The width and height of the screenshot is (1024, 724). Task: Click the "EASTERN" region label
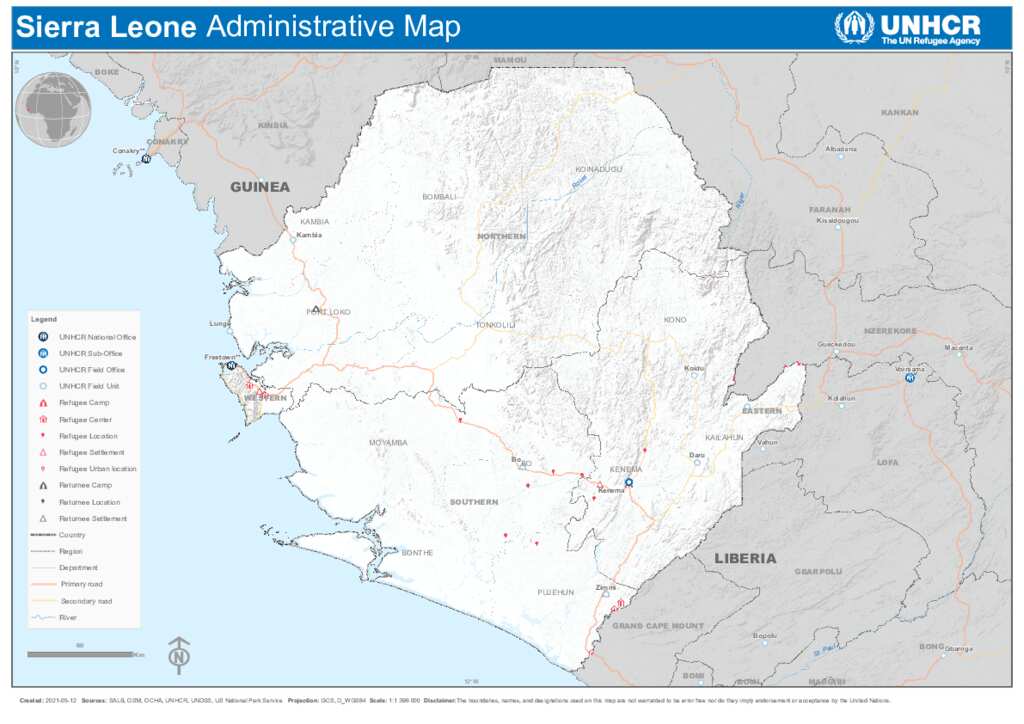point(762,411)
